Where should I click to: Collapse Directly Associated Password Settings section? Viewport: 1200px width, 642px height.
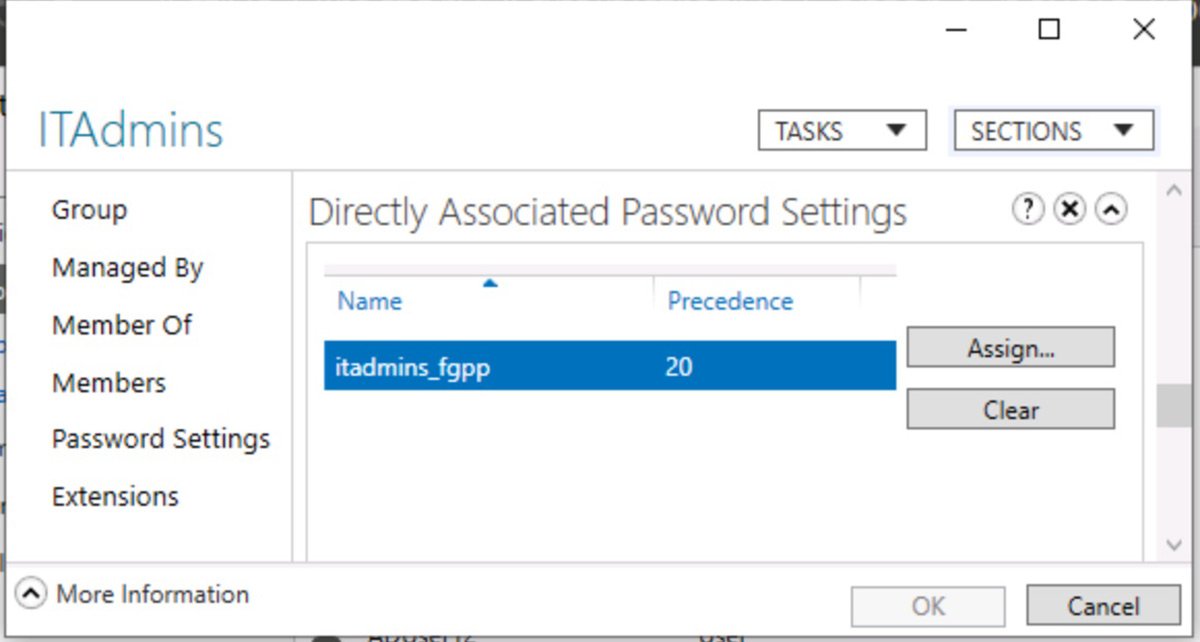tap(1111, 209)
